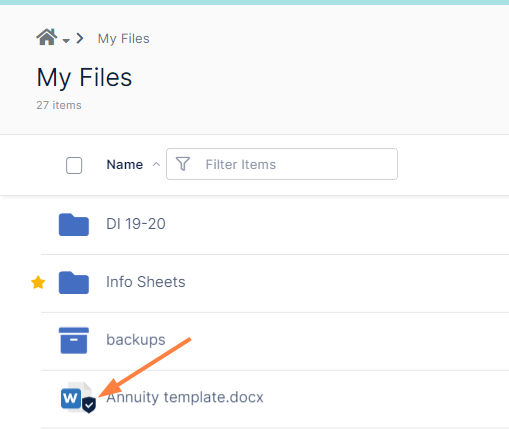Click the funnel filter icon
Screen dimensions: 509x430
(x=183, y=164)
